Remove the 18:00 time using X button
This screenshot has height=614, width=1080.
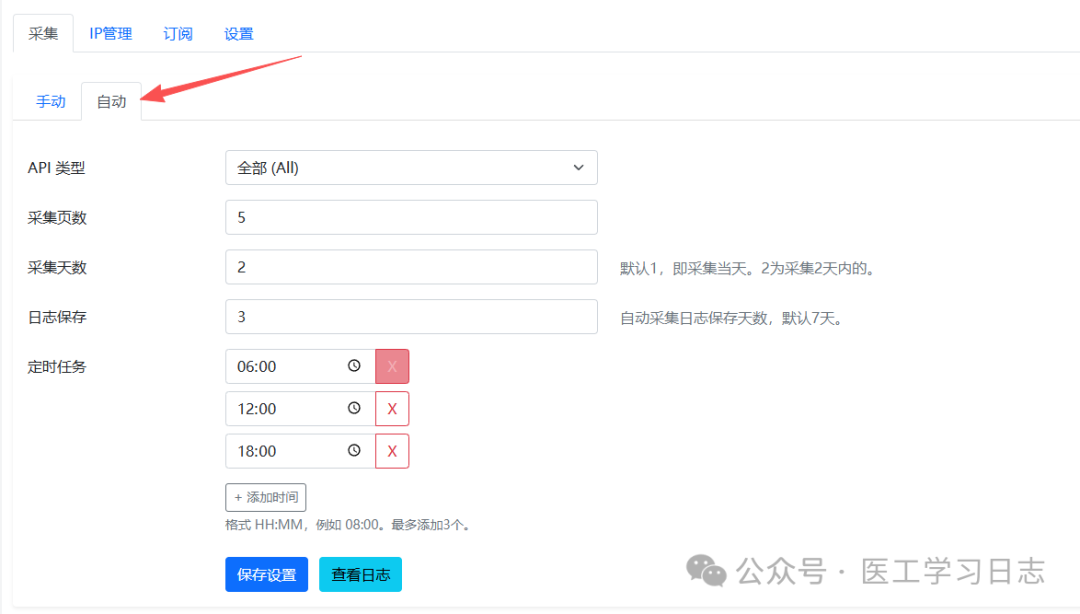tap(391, 451)
